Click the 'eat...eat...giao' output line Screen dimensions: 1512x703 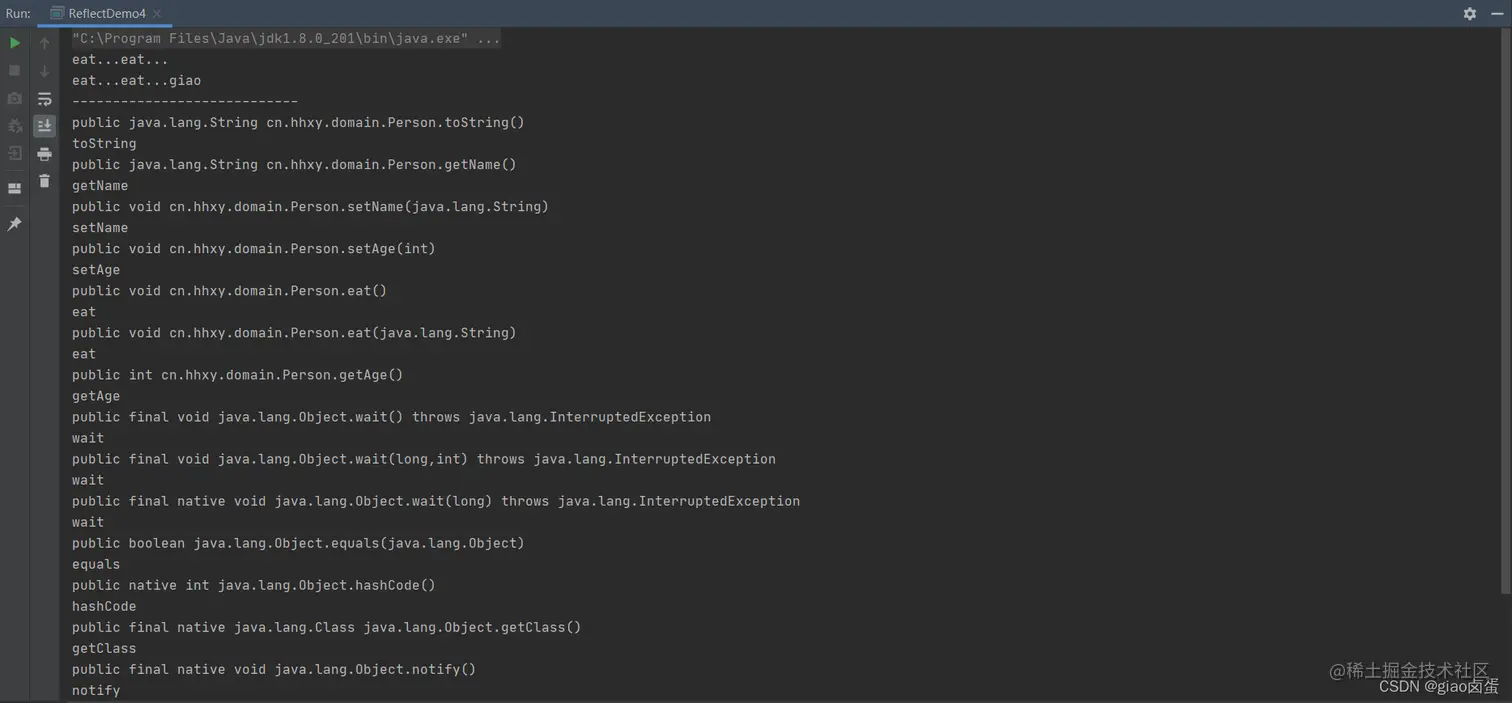tap(136, 80)
